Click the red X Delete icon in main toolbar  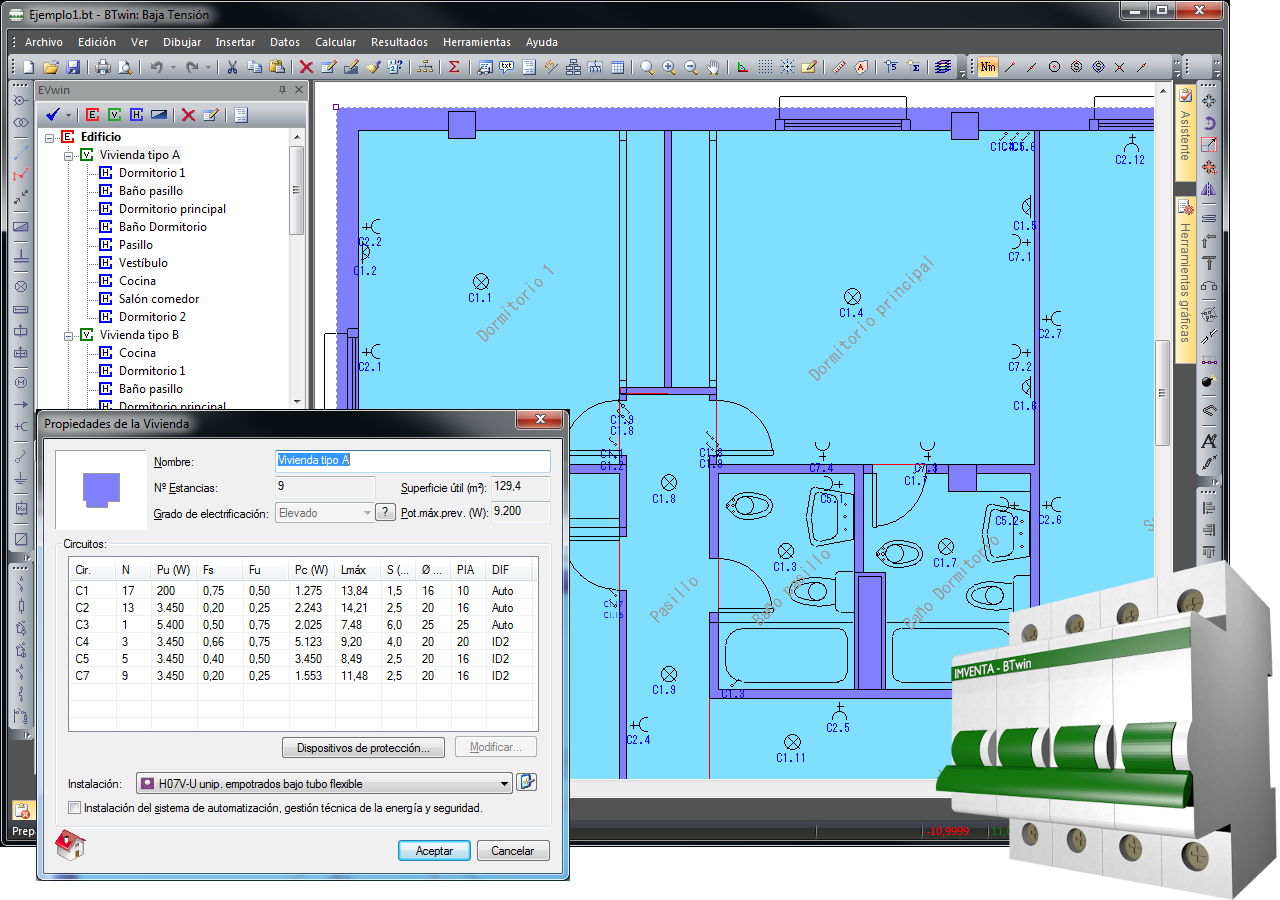pyautogui.click(x=306, y=67)
